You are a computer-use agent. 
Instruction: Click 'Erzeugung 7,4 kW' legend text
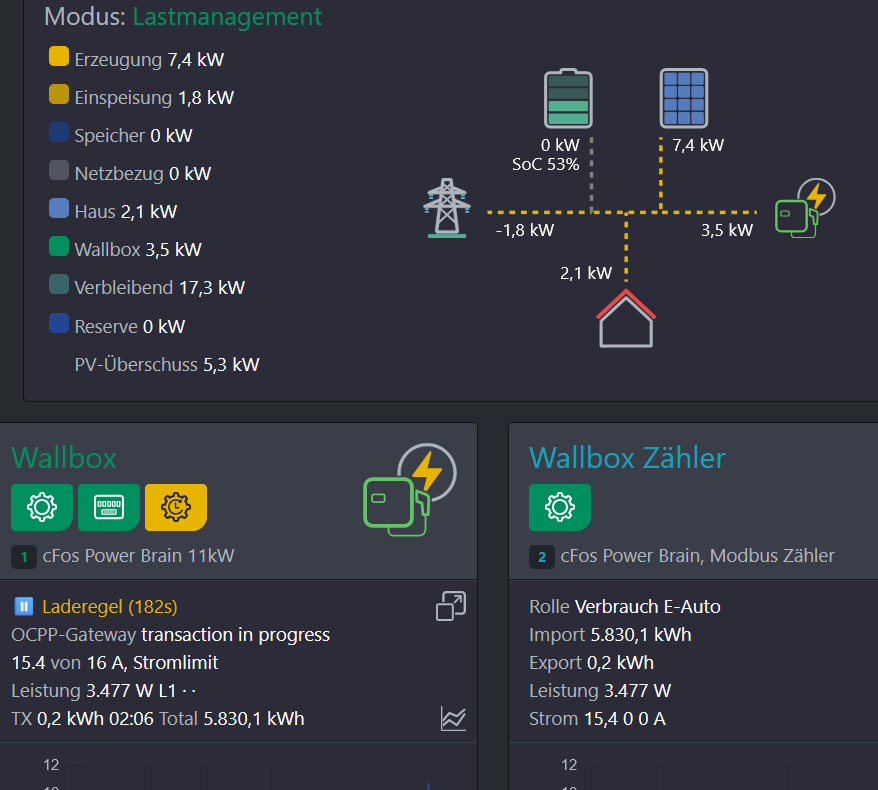tap(149, 59)
